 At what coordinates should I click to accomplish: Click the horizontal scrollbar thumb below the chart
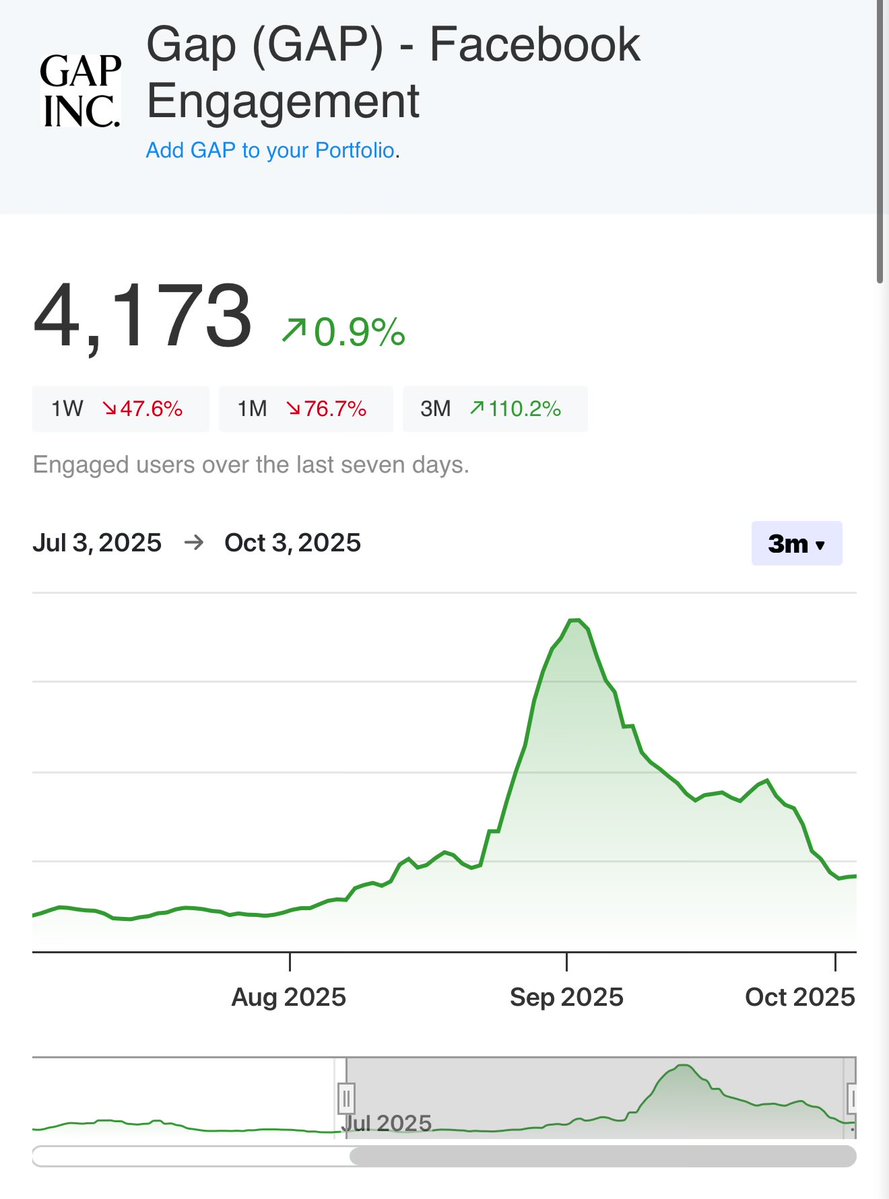click(602, 1155)
